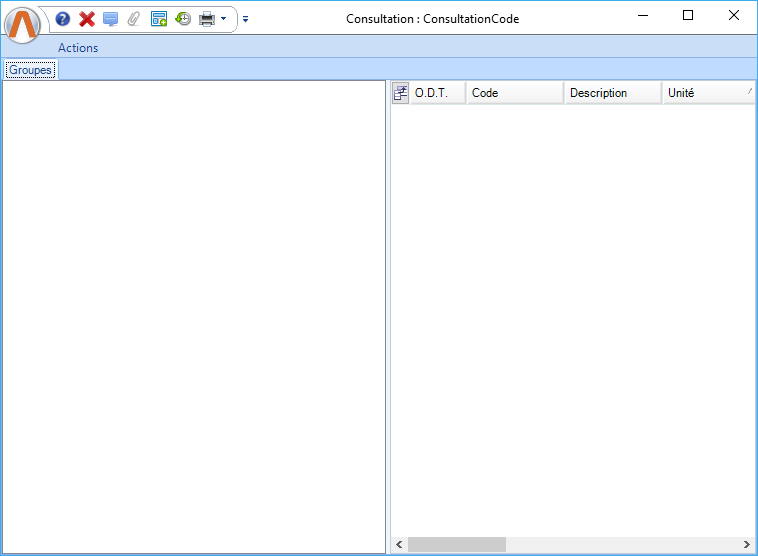The width and height of the screenshot is (758, 556).
Task: Maximize the Consultation window
Action: coord(688,16)
